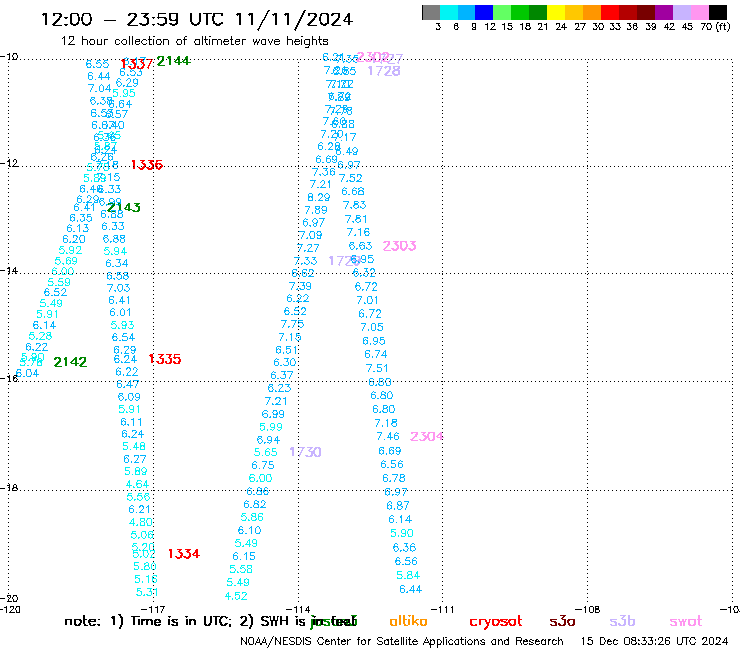Click the "-108" longitude axis label

[x=588, y=610]
